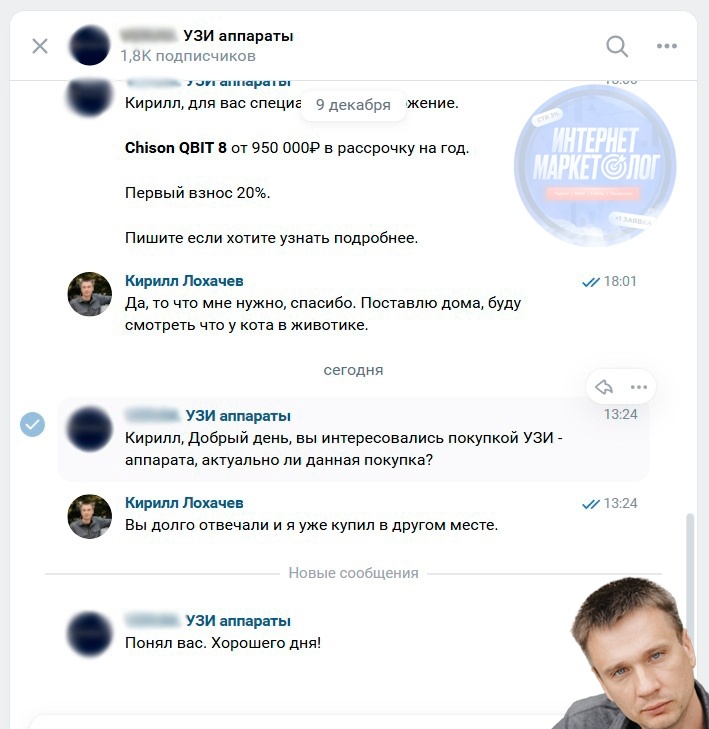Viewport: 709px width, 729px height.
Task: Click the Интернет Маркетолог round sticker
Action: pyautogui.click(x=595, y=166)
